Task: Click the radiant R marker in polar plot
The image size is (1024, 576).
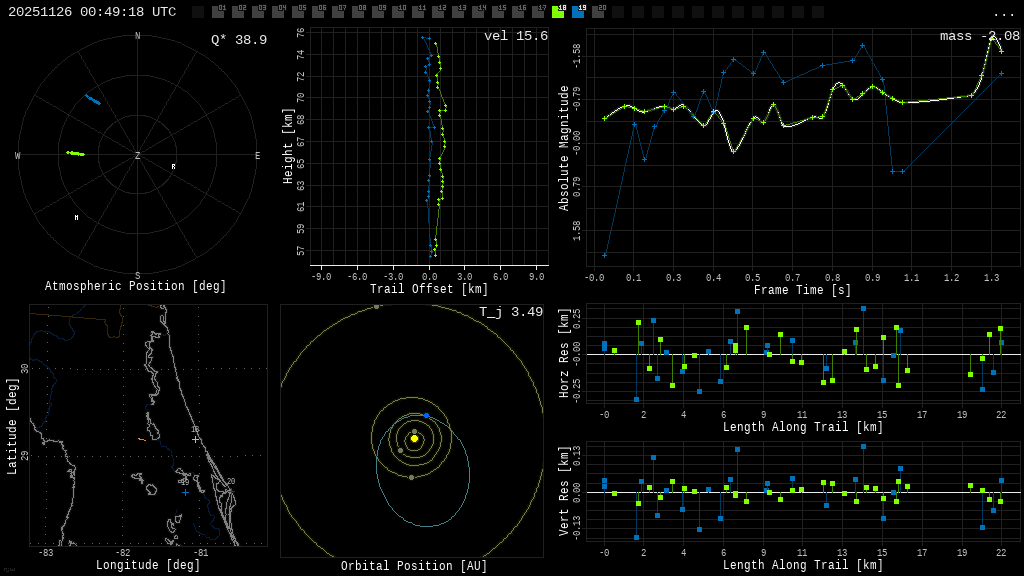Action: 173,167
